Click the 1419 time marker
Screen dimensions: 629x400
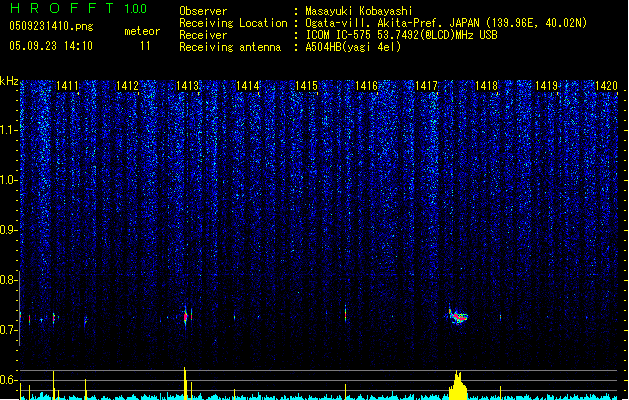pyautogui.click(x=546, y=86)
